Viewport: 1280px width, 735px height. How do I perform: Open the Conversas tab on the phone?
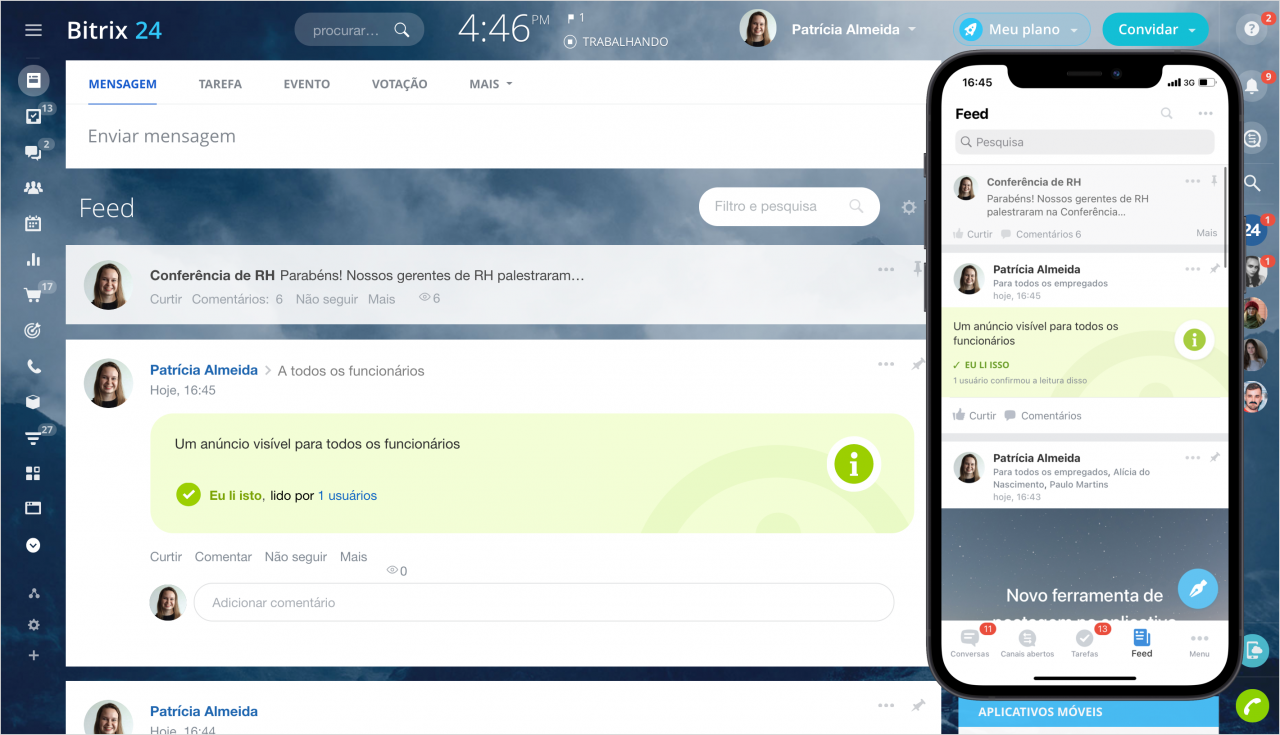tap(969, 643)
